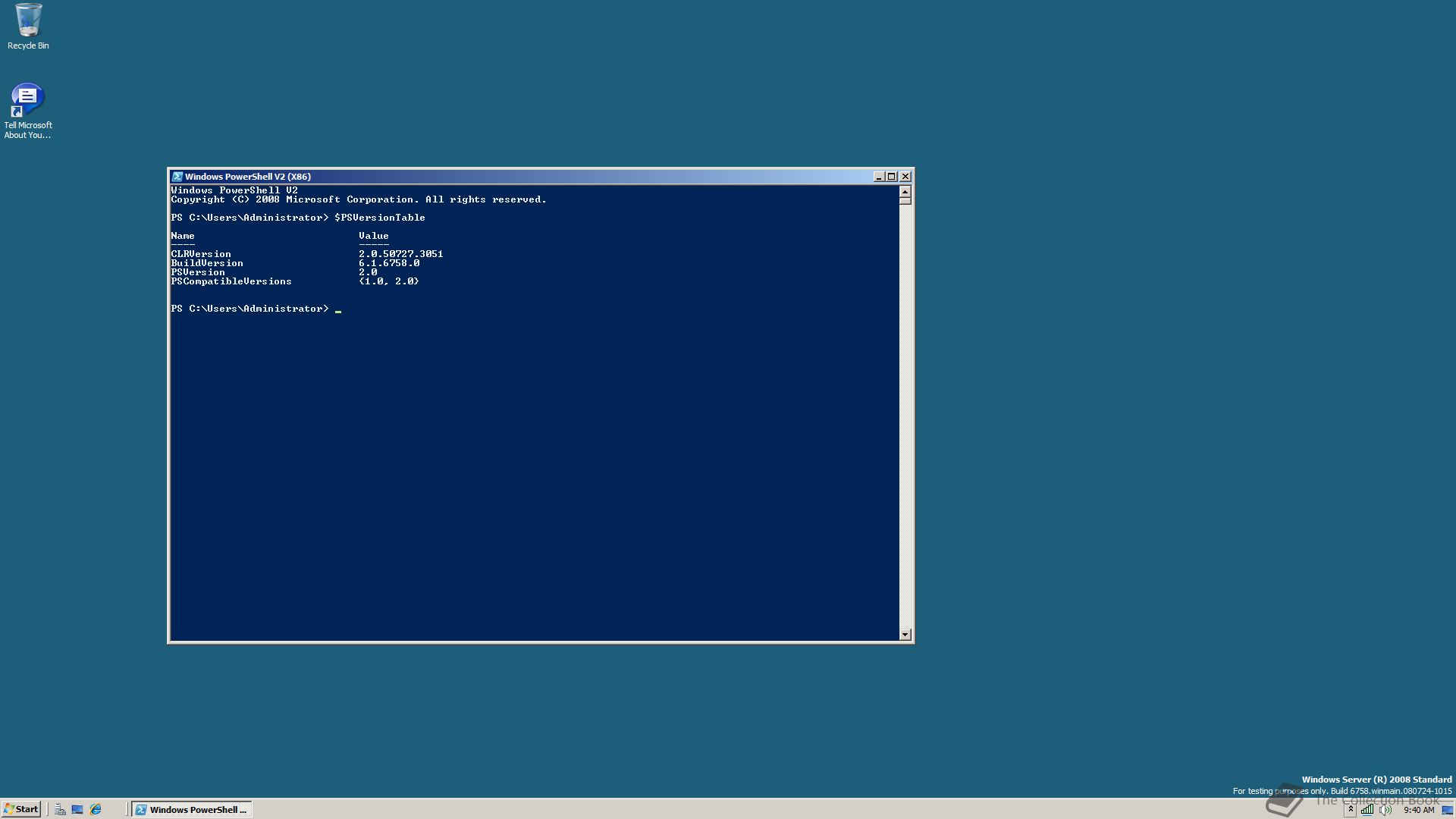Select the Windows PowerShell taskbar button
1456x819 pixels.
pos(192,809)
